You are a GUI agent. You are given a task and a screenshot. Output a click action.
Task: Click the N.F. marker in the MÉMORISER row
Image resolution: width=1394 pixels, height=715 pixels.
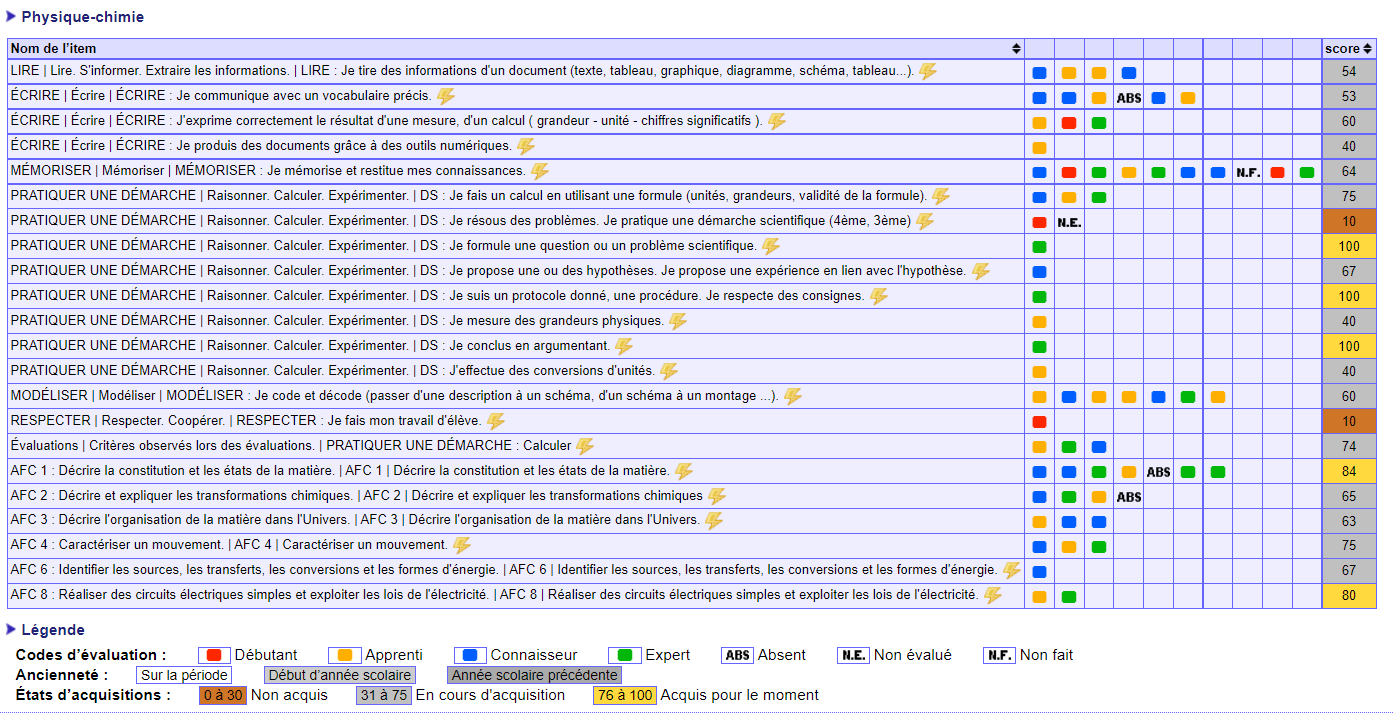[1247, 172]
